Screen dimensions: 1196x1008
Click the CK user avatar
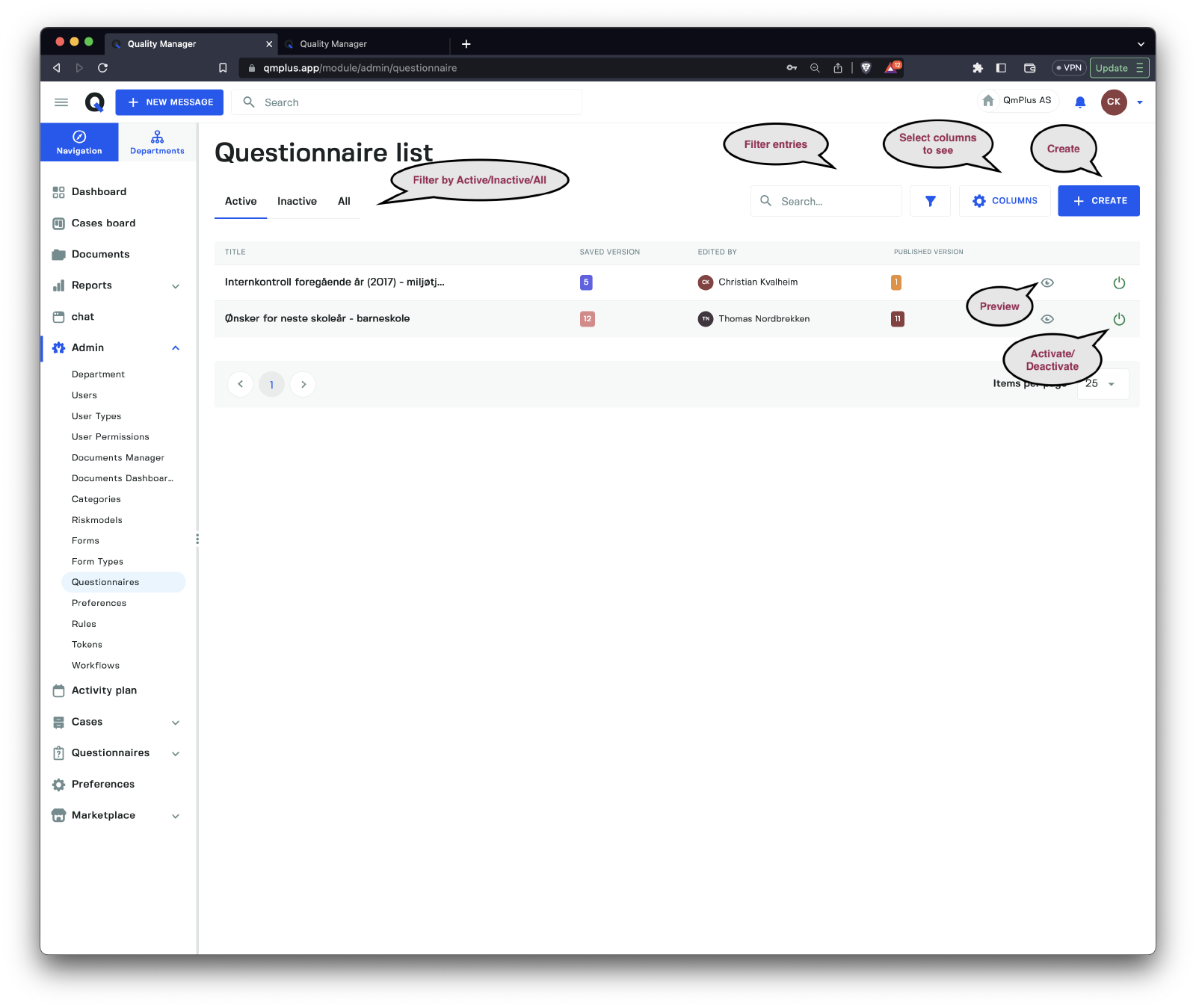pos(1113,102)
